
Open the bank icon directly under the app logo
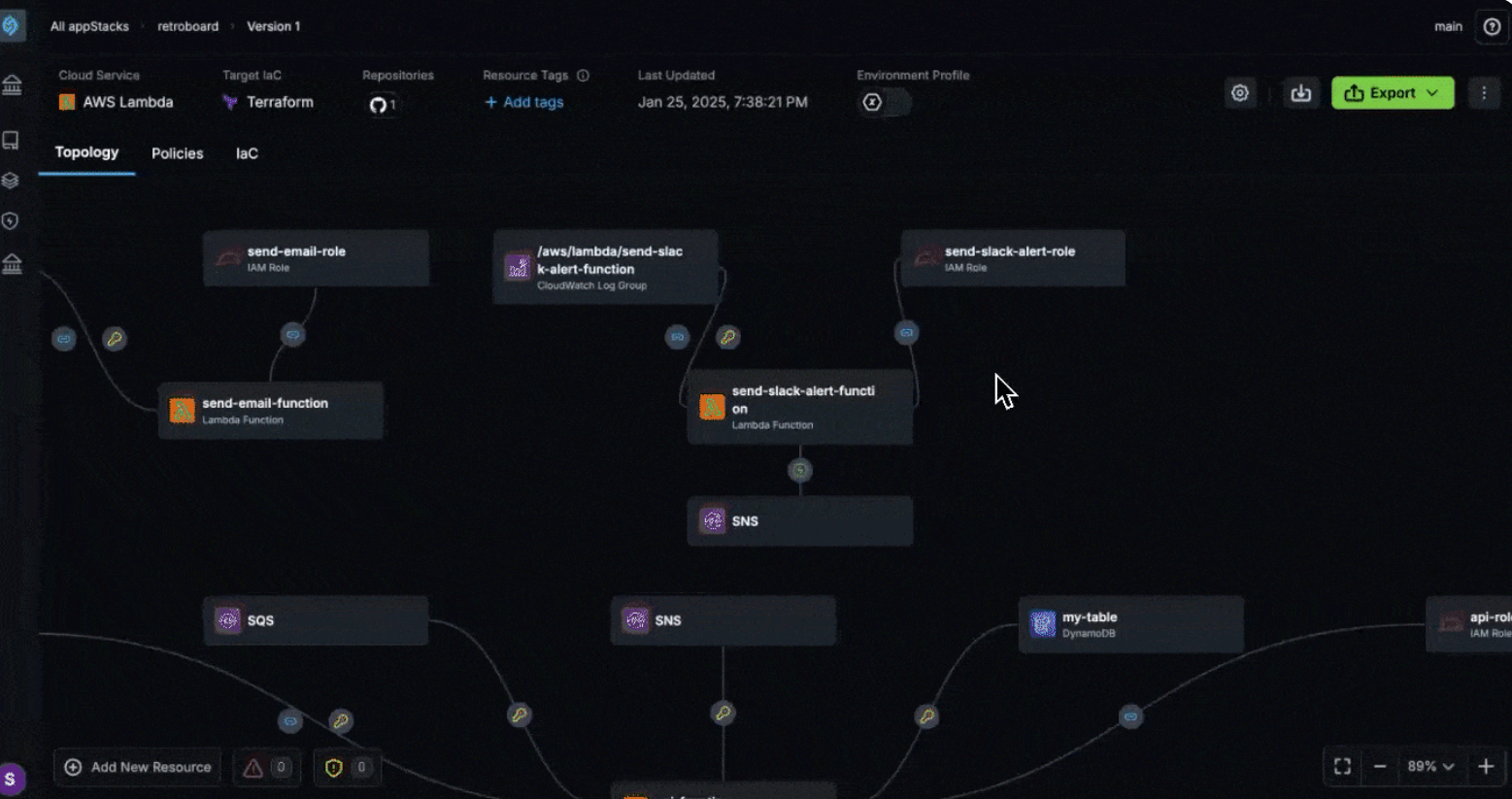pos(12,86)
